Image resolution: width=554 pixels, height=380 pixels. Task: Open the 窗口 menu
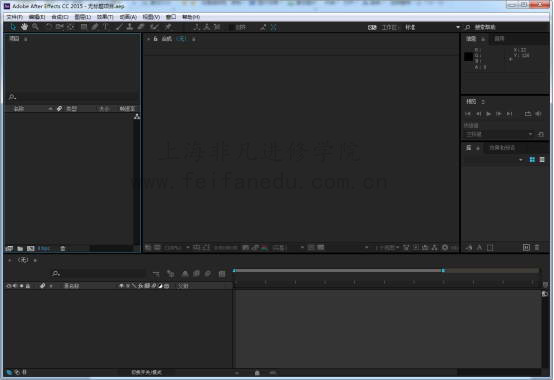[171, 17]
